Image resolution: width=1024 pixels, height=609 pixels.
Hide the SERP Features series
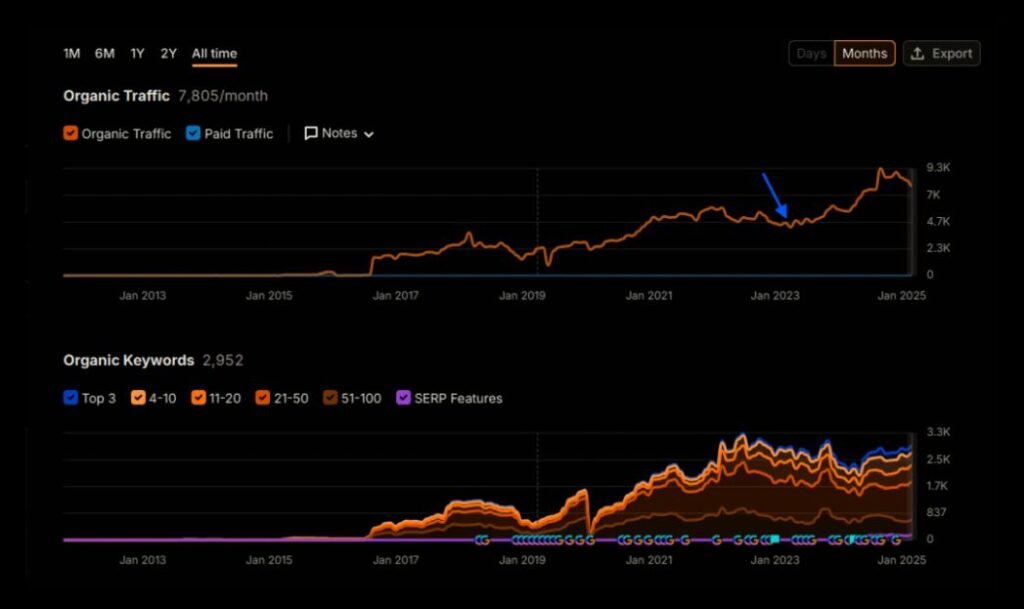(404, 398)
